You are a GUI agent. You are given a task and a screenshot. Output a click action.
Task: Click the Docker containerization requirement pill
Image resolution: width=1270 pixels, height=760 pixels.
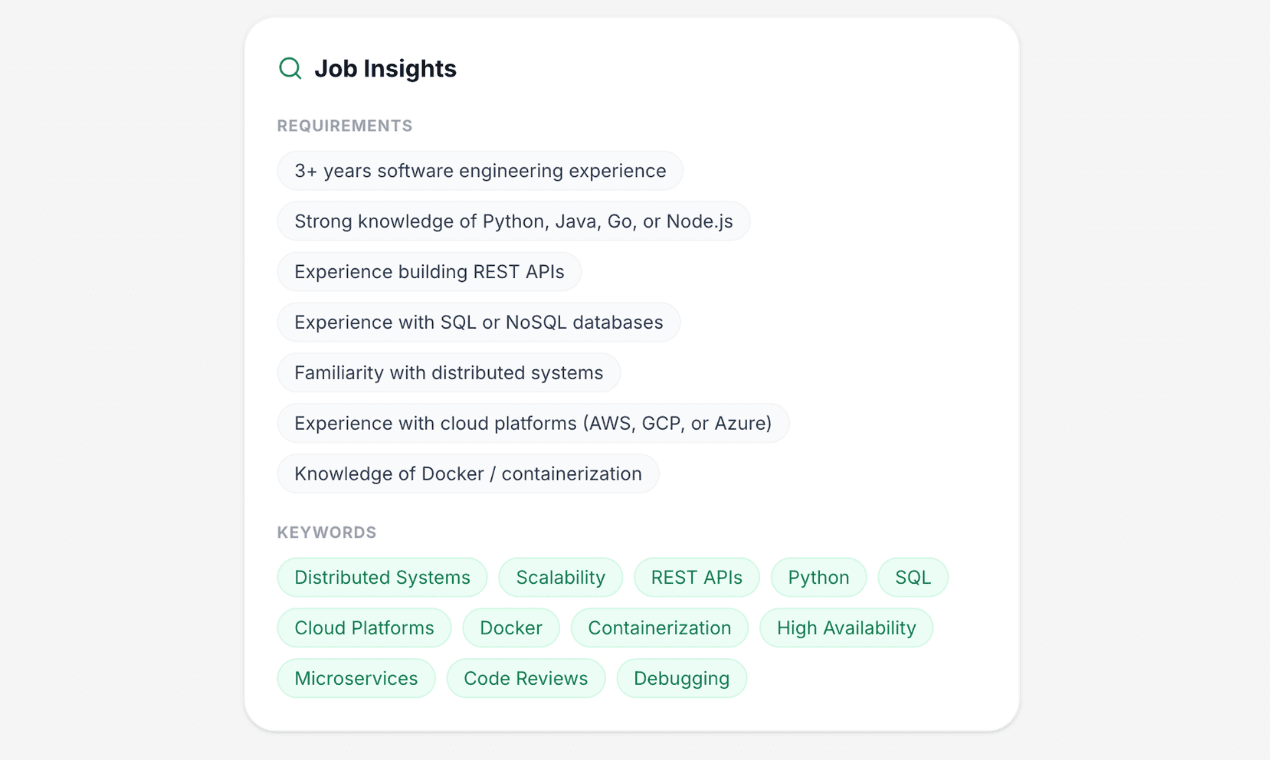pos(467,473)
